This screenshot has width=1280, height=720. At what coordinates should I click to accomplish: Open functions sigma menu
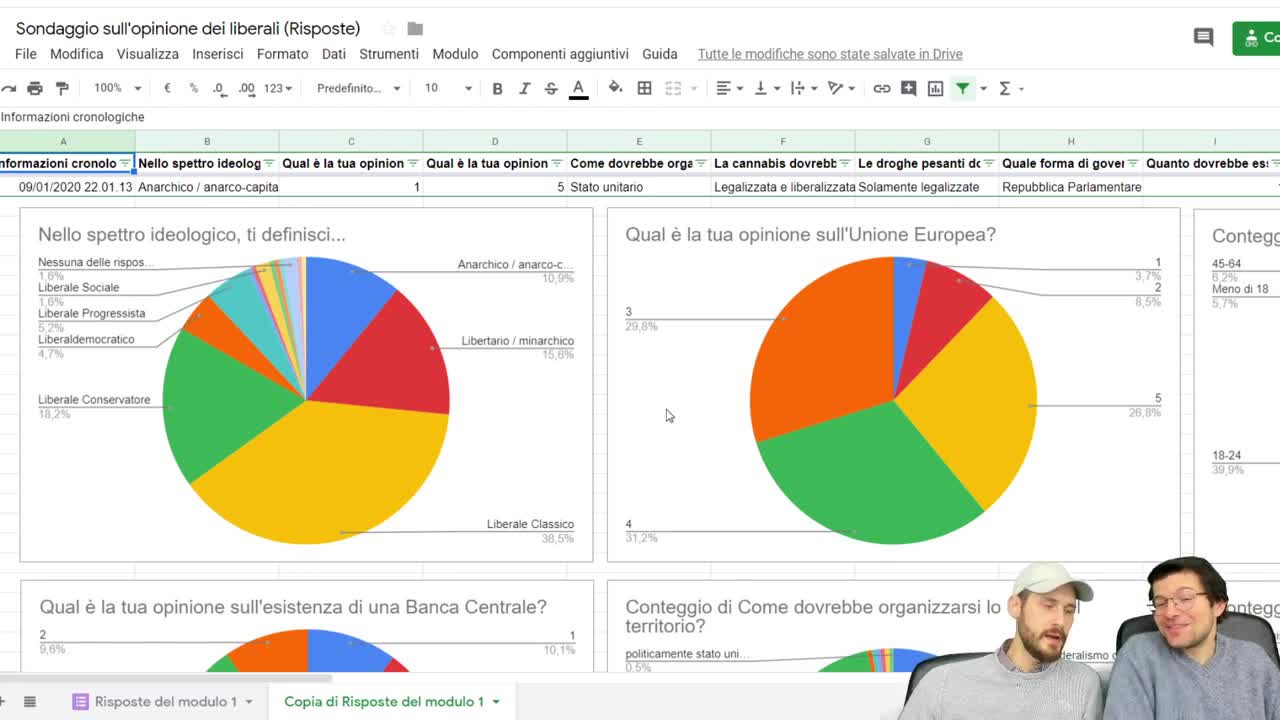[1011, 88]
